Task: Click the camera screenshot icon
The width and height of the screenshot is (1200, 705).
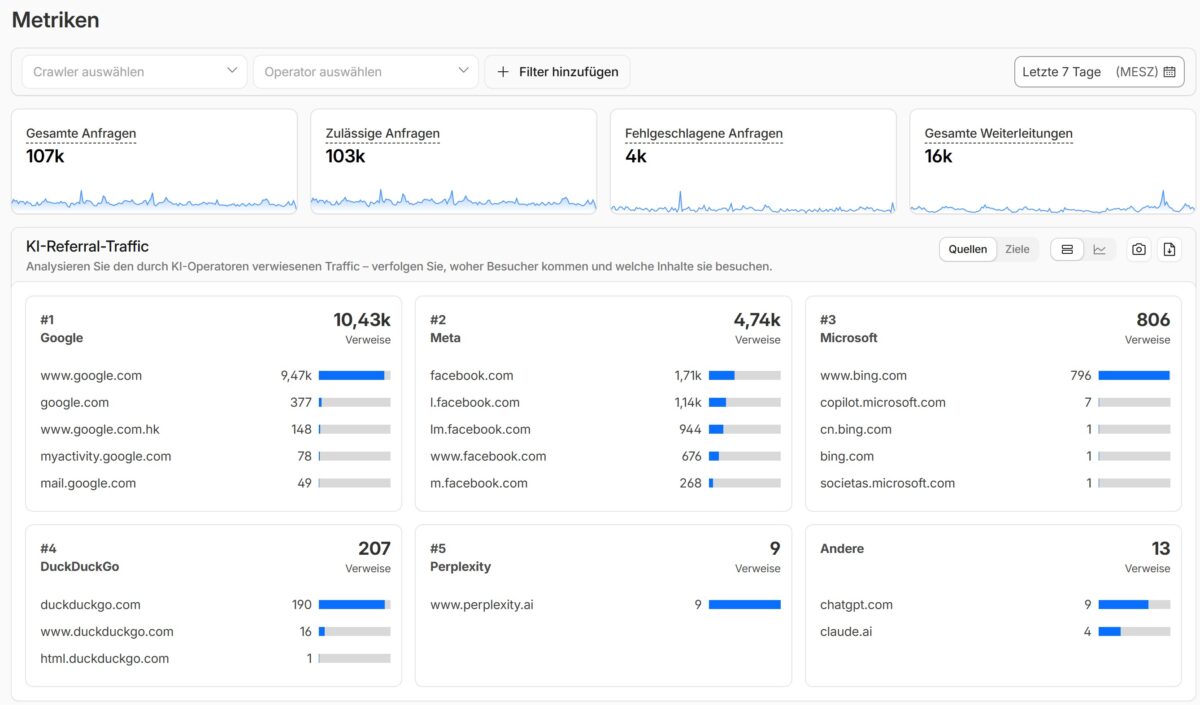Action: click(1138, 249)
